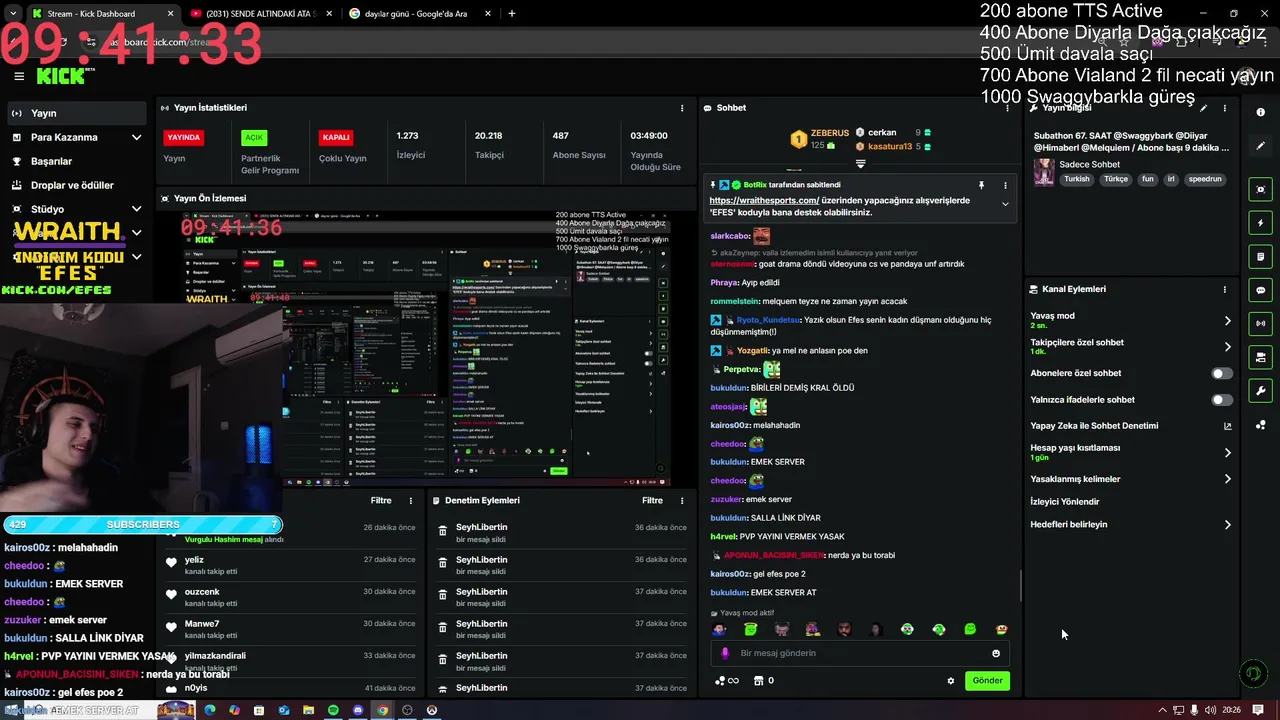This screenshot has width=1280, height=720.
Task: Toggle the channel actions camera icon in sidebar
Action: [1261, 357]
